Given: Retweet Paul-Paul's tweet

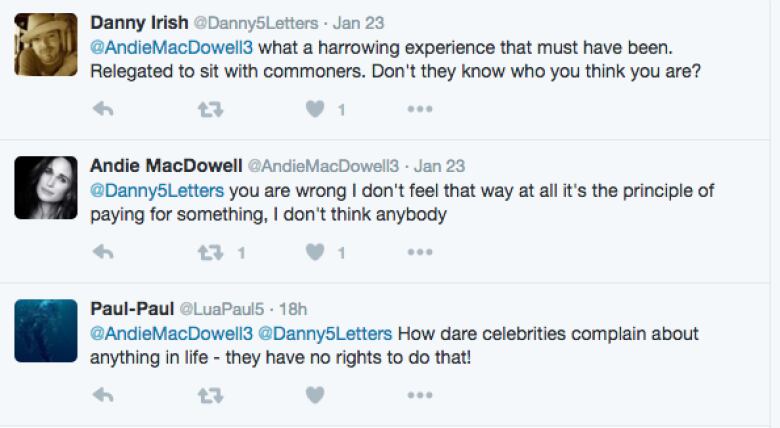Looking at the screenshot, I should click(x=210, y=396).
